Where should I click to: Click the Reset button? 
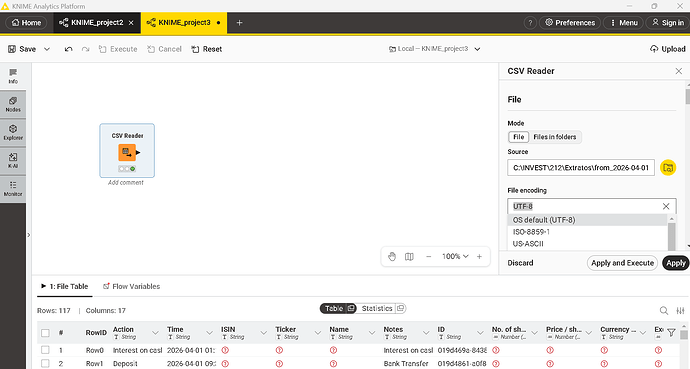[207, 49]
